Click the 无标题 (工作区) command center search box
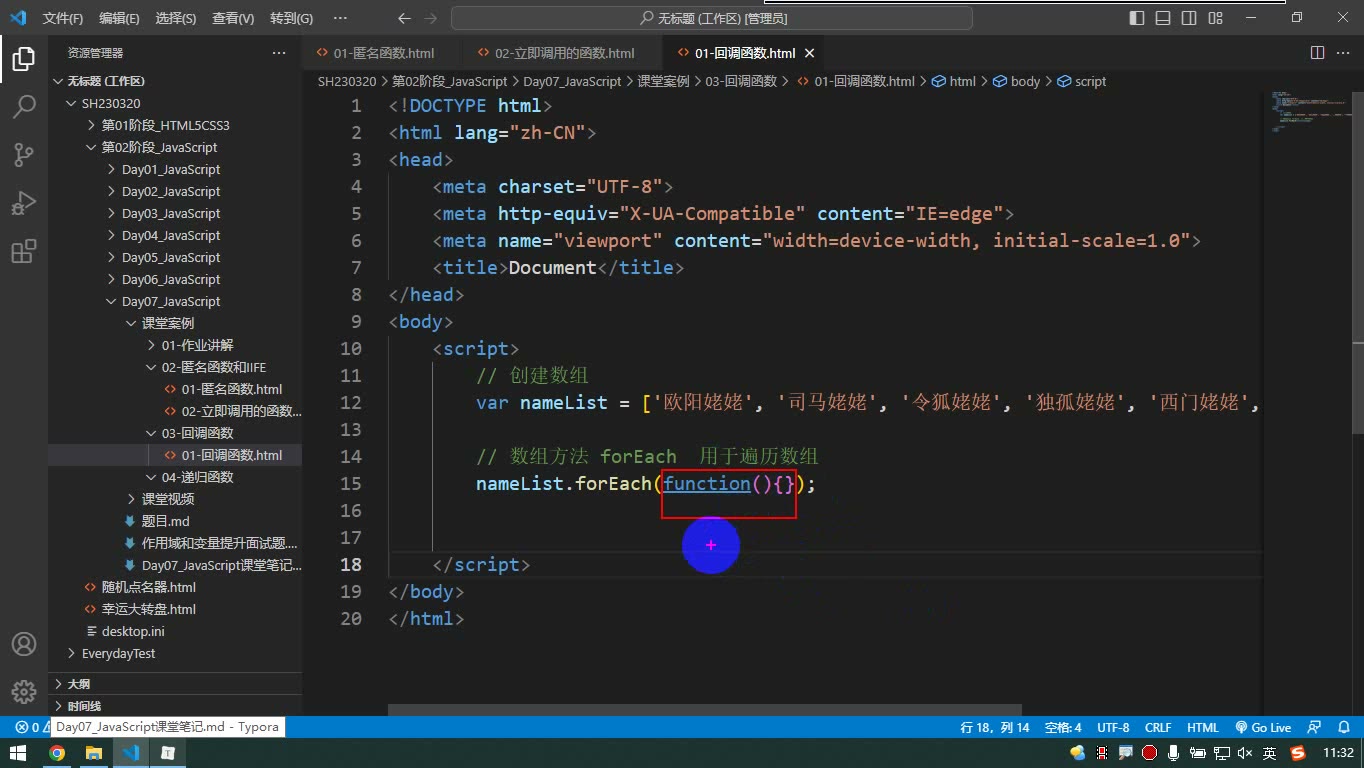 (x=712, y=18)
